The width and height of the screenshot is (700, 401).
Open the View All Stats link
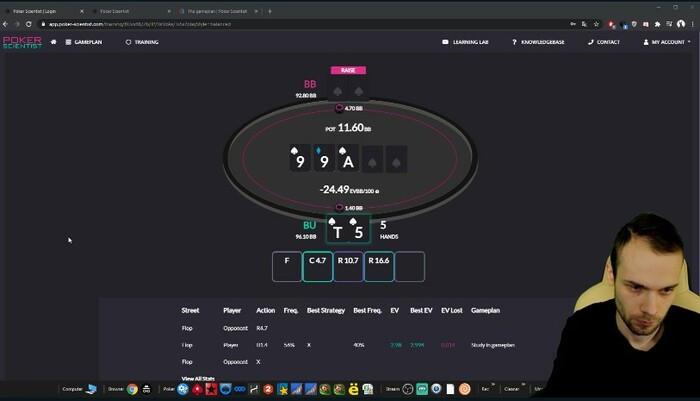[x=198, y=378]
